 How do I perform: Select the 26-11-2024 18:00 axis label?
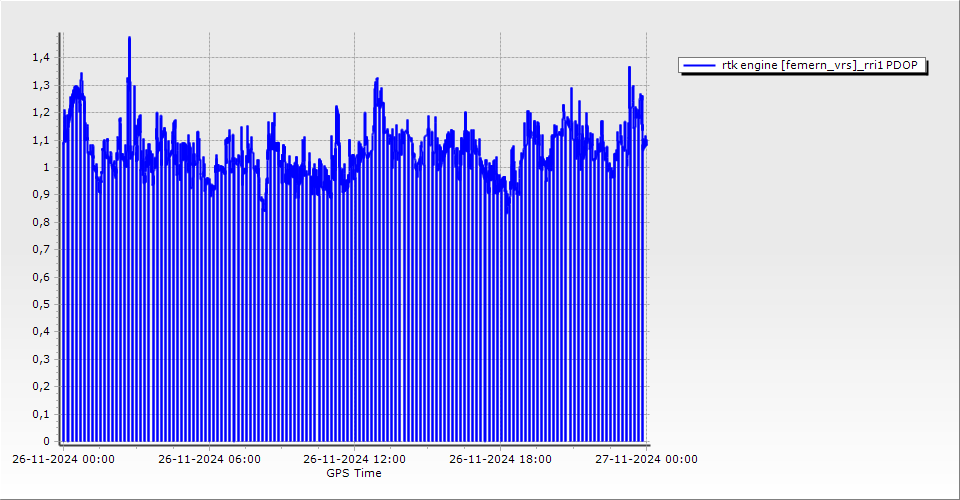click(500, 460)
